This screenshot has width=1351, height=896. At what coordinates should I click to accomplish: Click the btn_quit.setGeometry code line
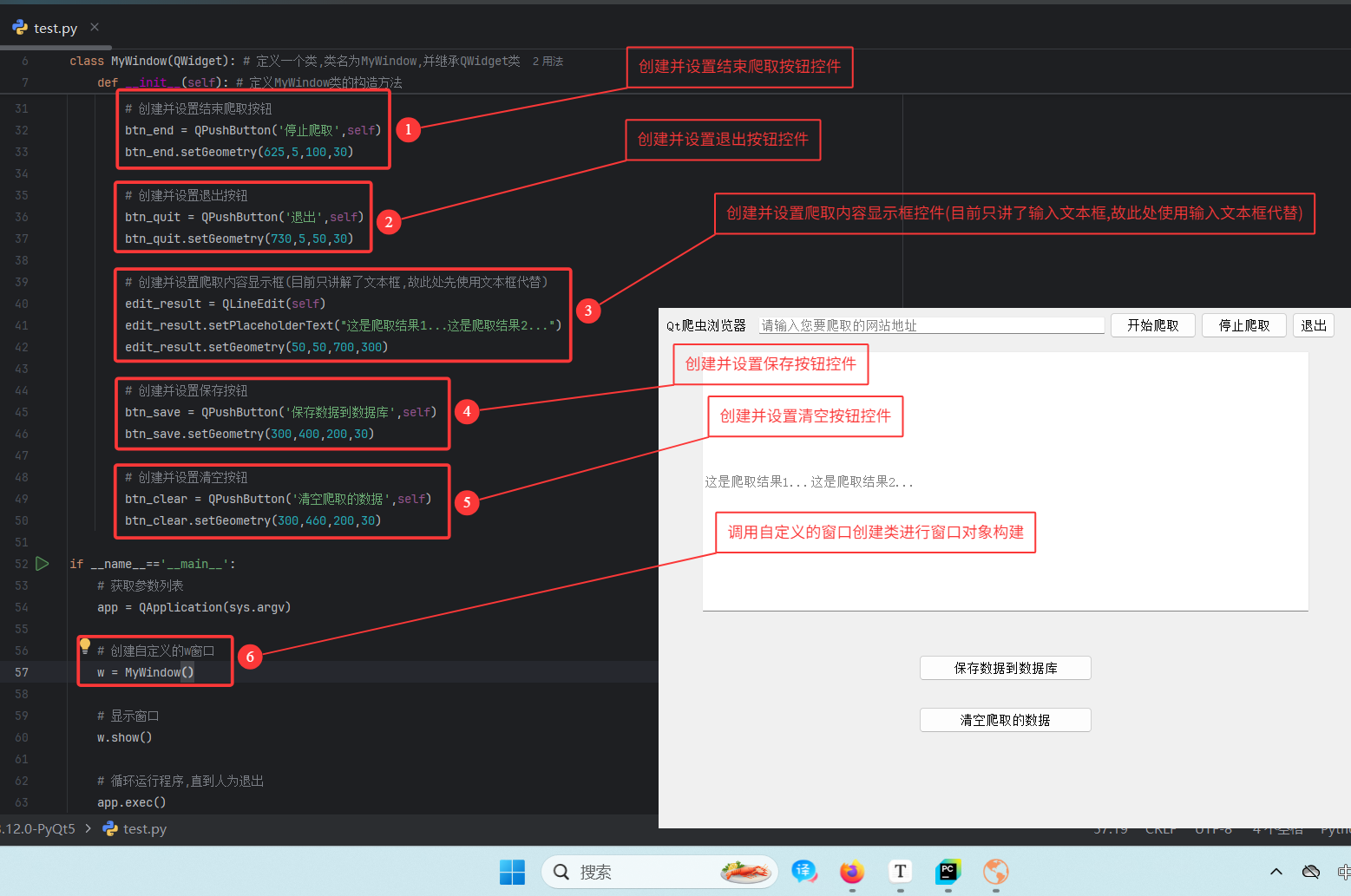[239, 239]
